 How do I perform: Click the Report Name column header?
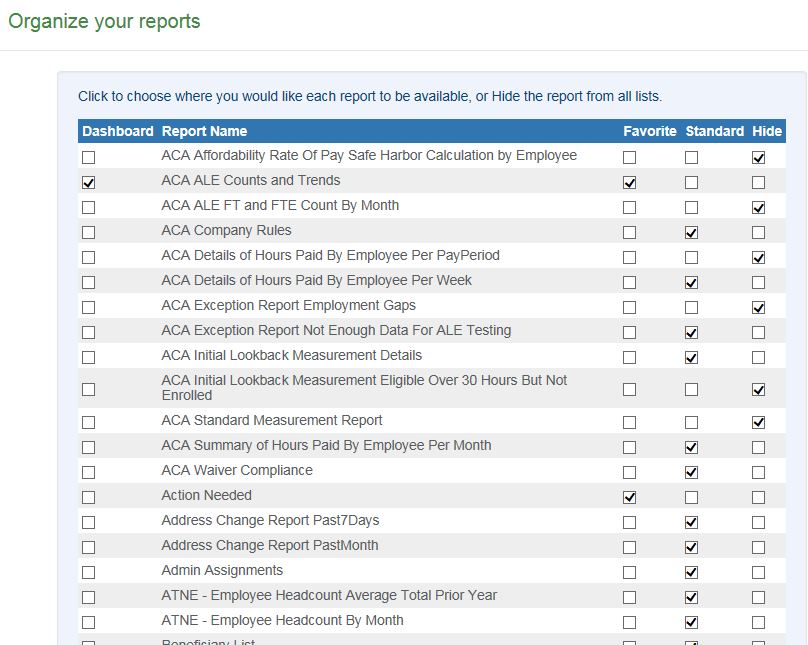click(204, 131)
